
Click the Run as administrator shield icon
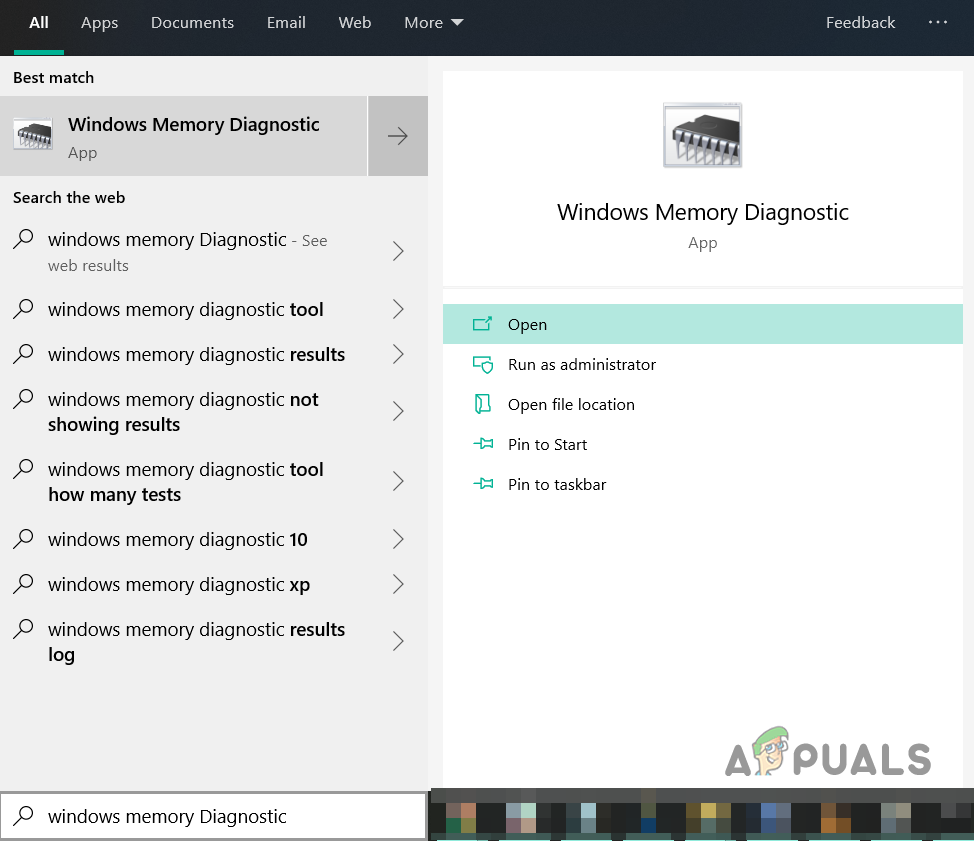pyautogui.click(x=483, y=365)
